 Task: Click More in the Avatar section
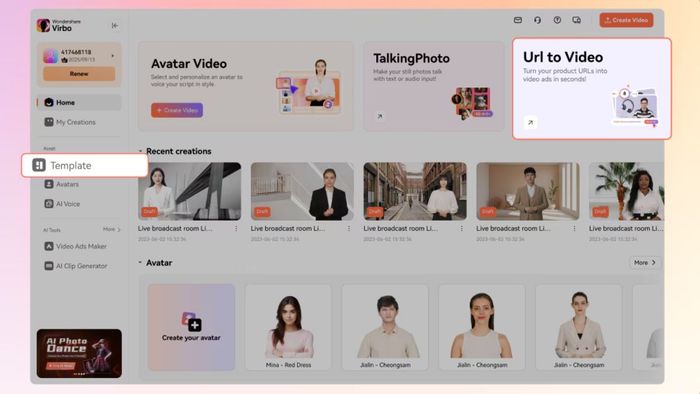pos(645,263)
